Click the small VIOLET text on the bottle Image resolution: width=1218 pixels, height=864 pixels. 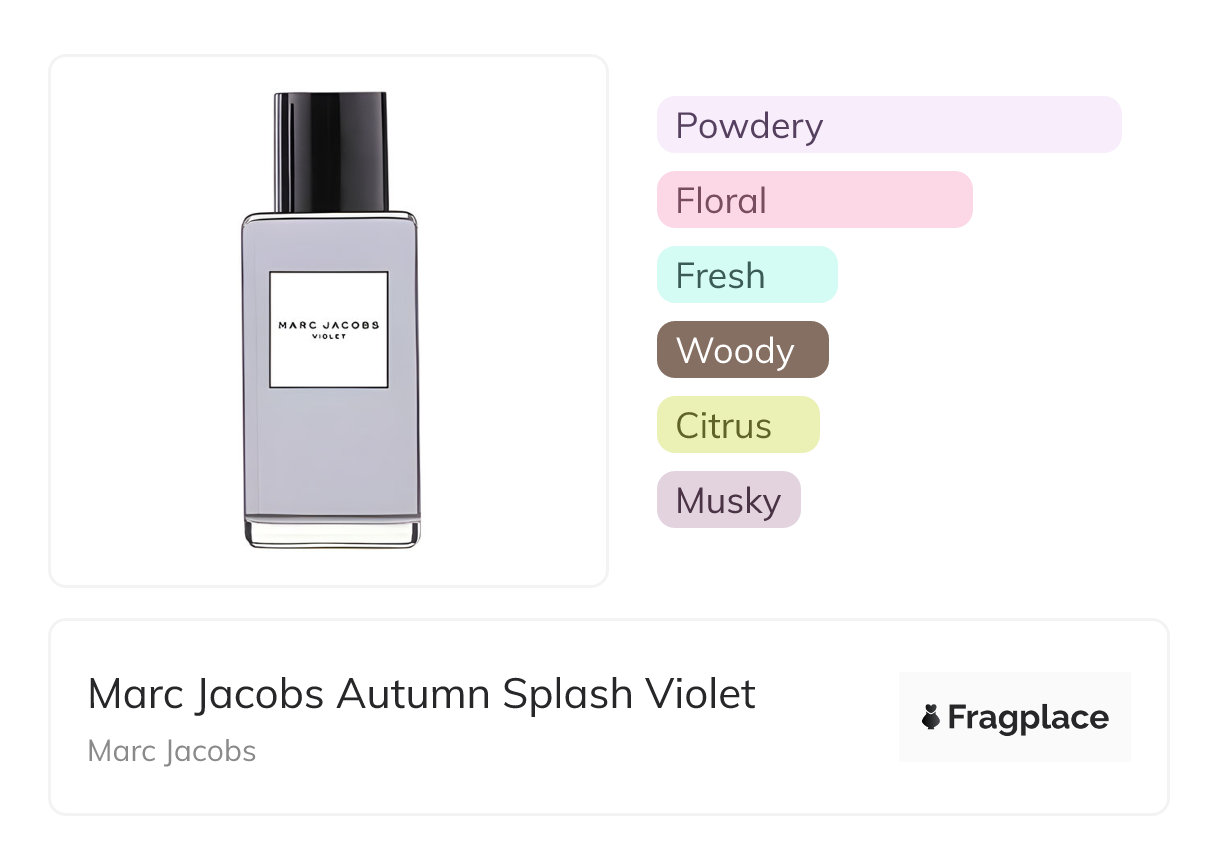[328, 337]
